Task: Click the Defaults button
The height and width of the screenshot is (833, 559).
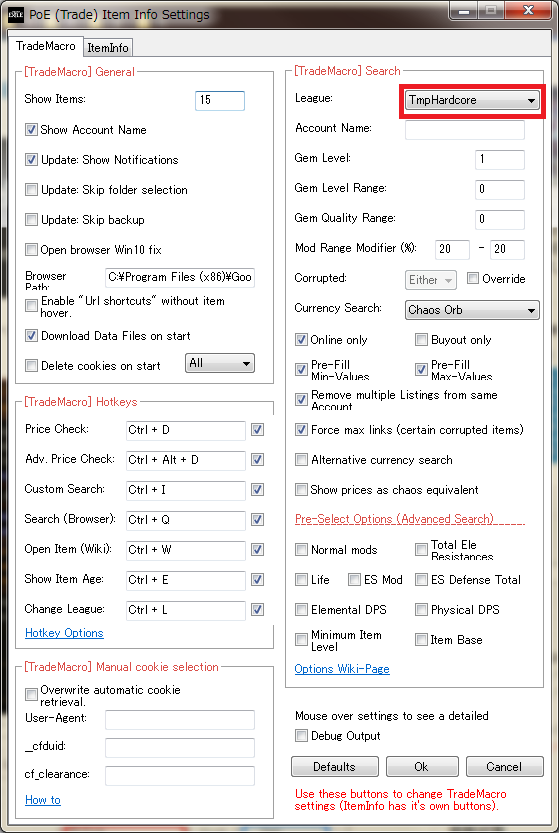Action: [x=335, y=767]
